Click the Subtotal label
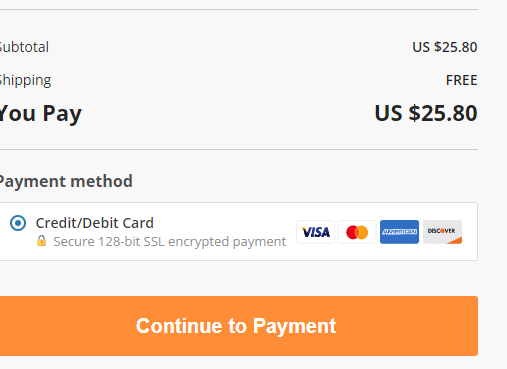This screenshot has width=507, height=369. click(x=24, y=47)
